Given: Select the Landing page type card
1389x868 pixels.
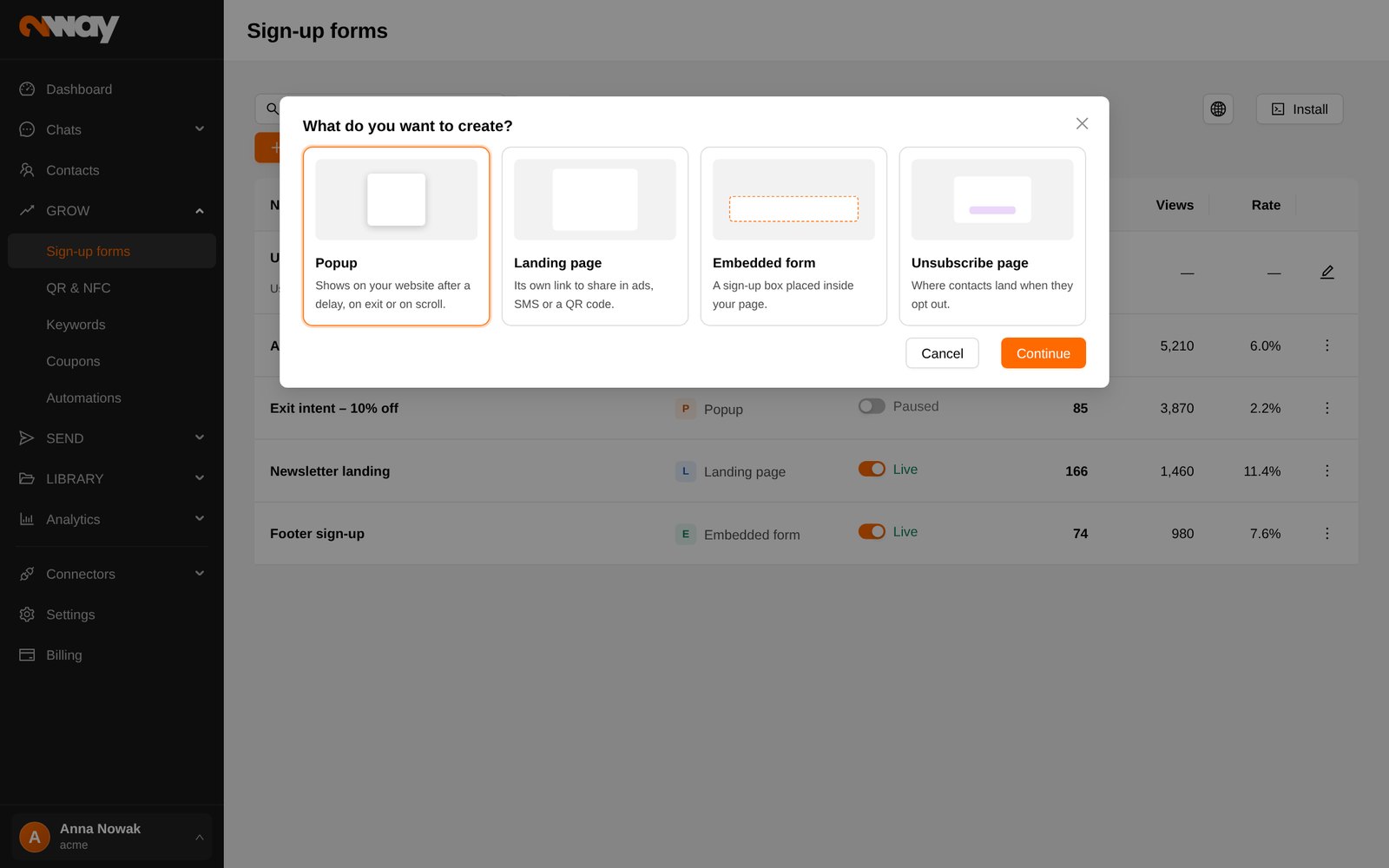Looking at the screenshot, I should coord(595,236).
